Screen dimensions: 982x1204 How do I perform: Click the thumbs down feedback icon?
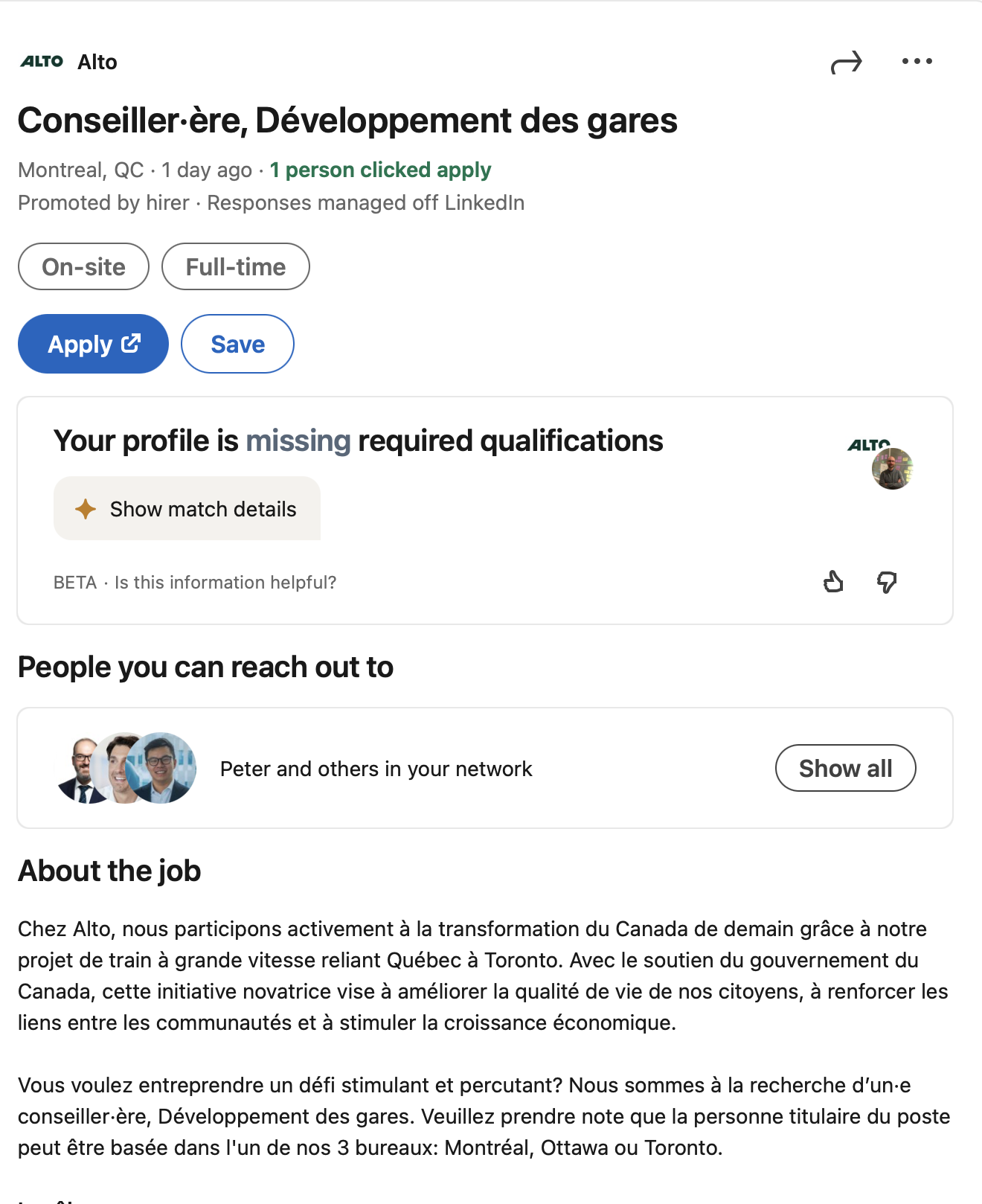point(886,582)
